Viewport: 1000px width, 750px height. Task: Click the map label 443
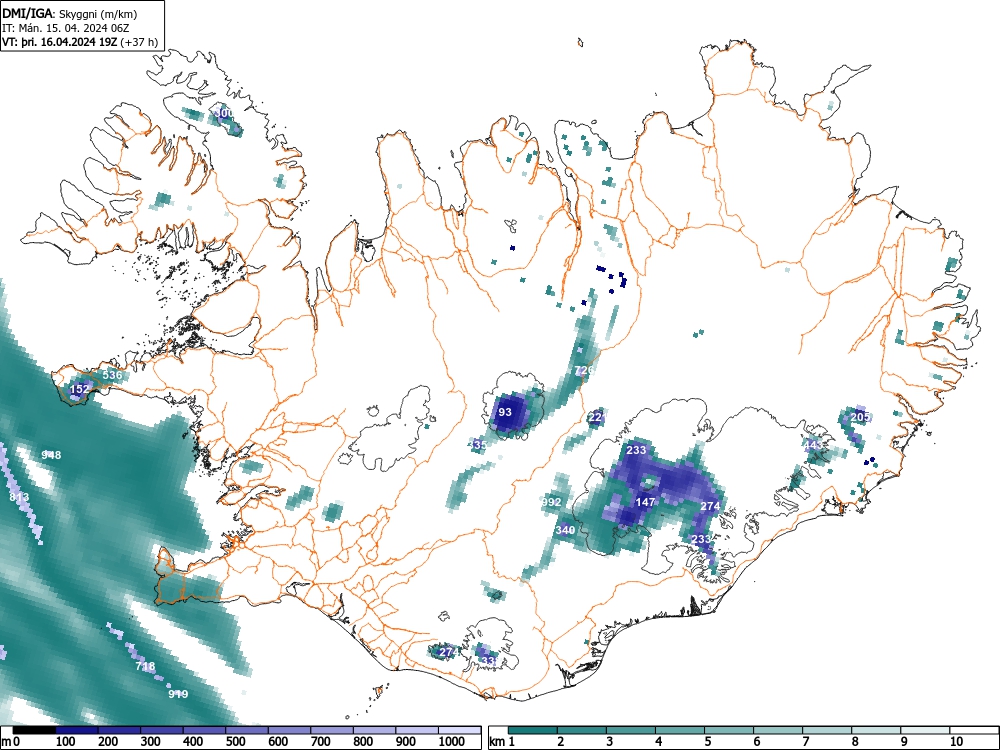pos(812,445)
